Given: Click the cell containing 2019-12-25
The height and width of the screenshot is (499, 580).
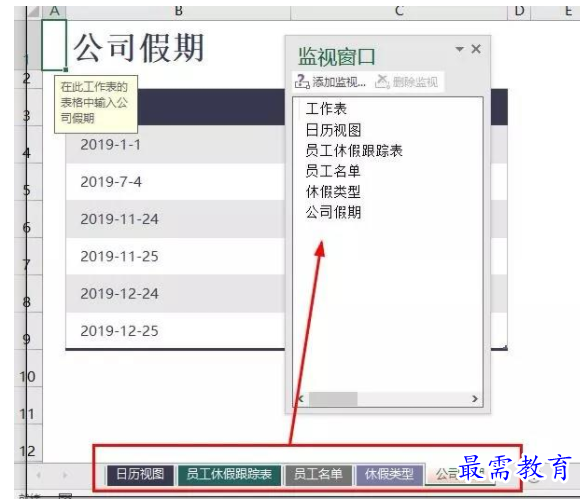Looking at the screenshot, I should click(175, 331).
